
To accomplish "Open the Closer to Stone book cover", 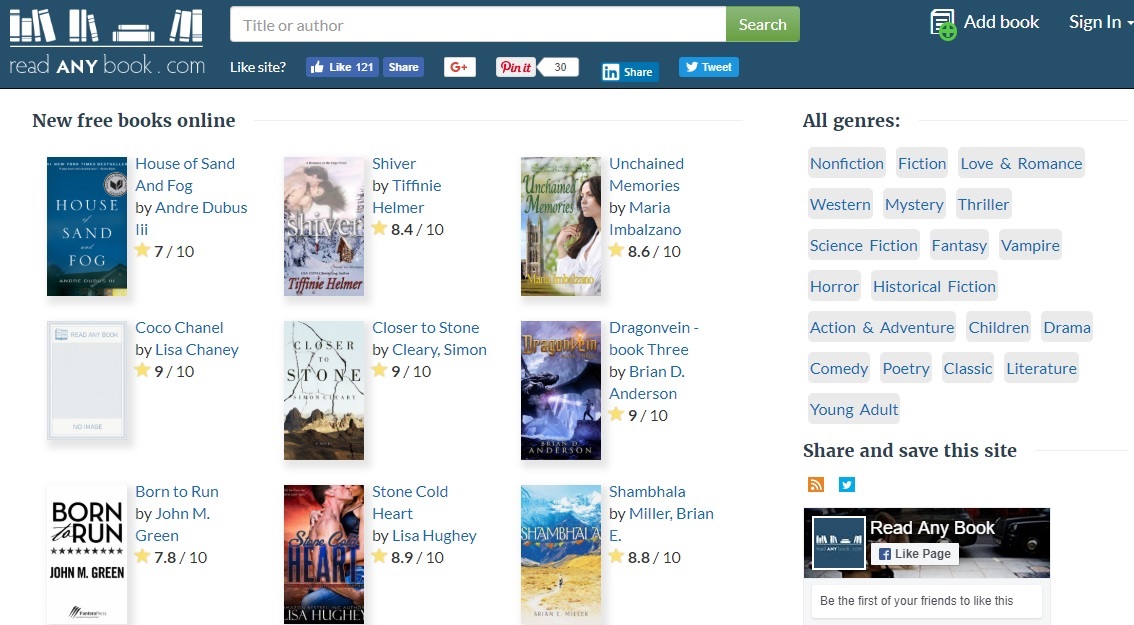I will click(324, 391).
